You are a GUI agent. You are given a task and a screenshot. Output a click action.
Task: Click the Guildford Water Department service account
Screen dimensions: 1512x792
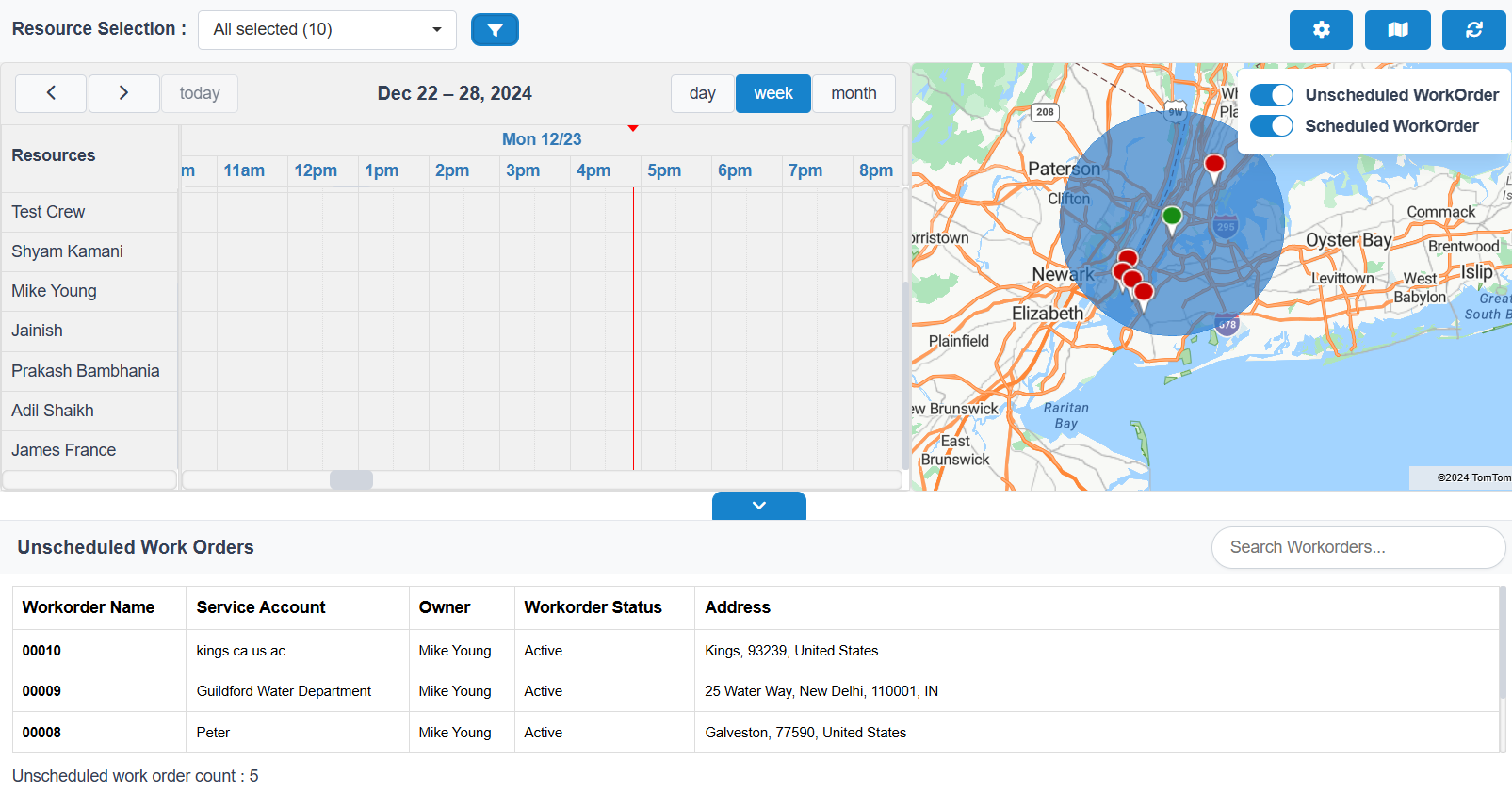point(284,691)
